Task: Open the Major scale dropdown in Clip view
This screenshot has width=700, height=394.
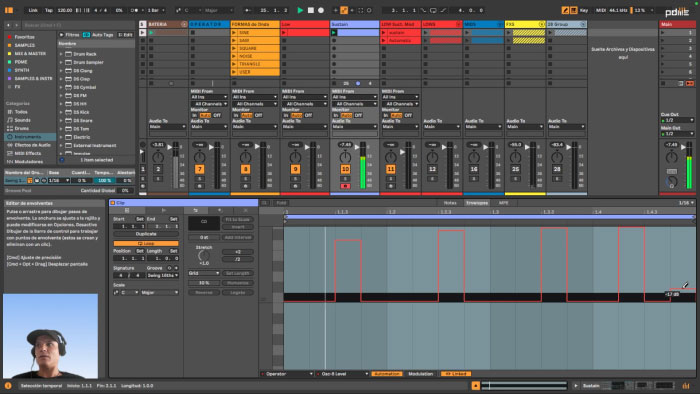Action: 160,293
